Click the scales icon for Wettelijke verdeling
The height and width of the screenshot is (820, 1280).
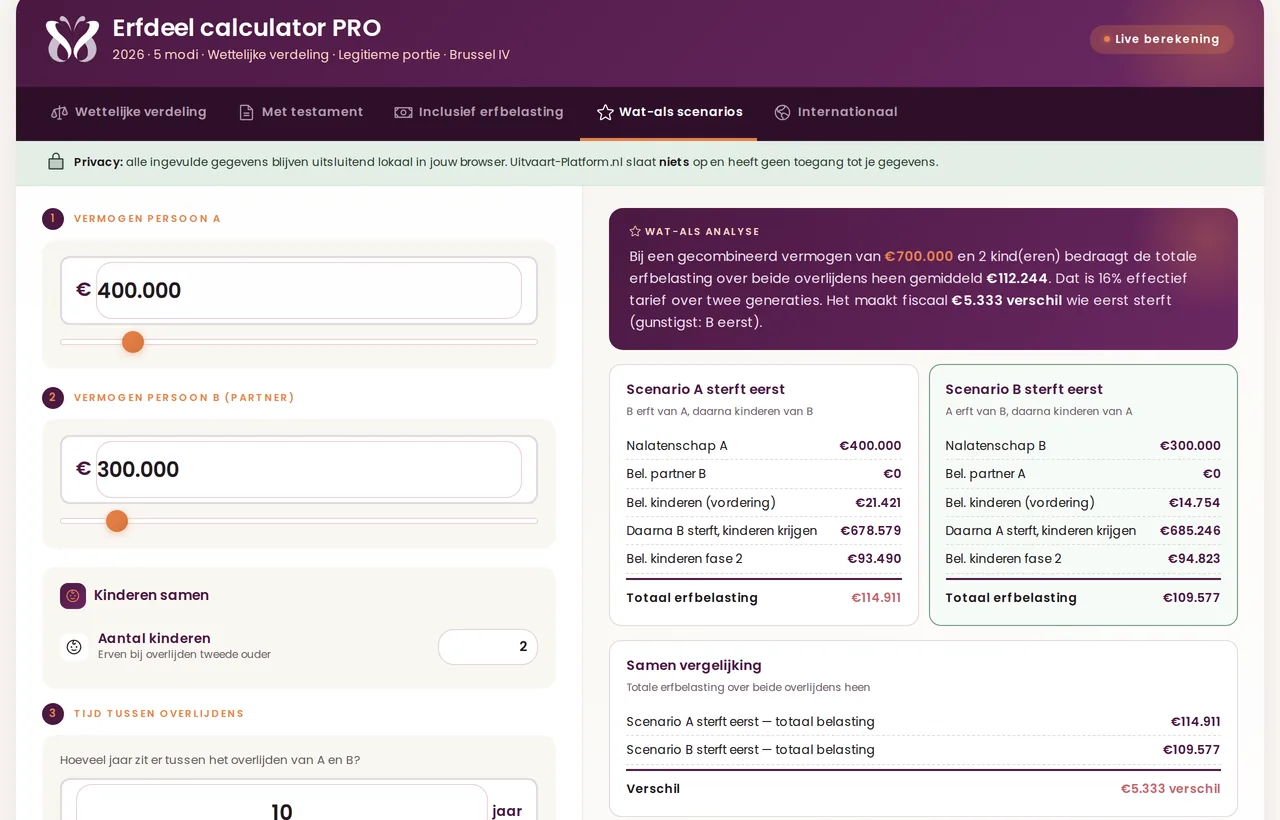pos(59,112)
